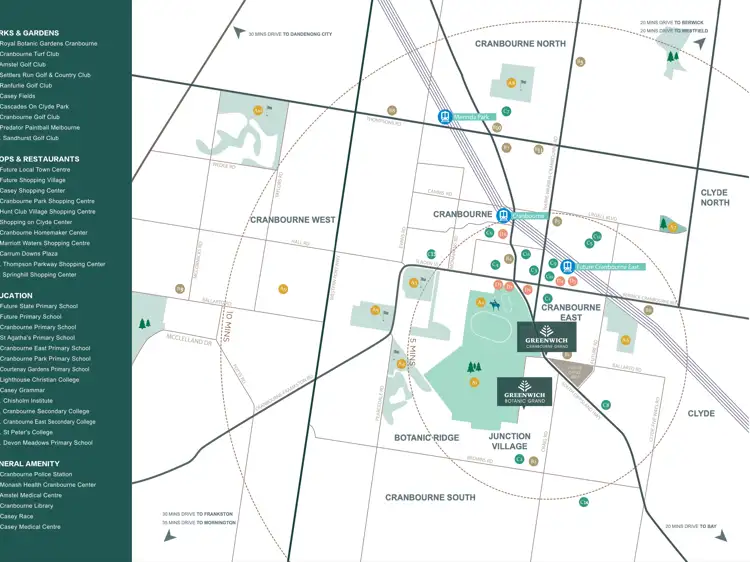Image resolution: width=750 pixels, height=562 pixels.
Task: Click the Cranbourne West suburb label
Action: pyautogui.click(x=293, y=219)
